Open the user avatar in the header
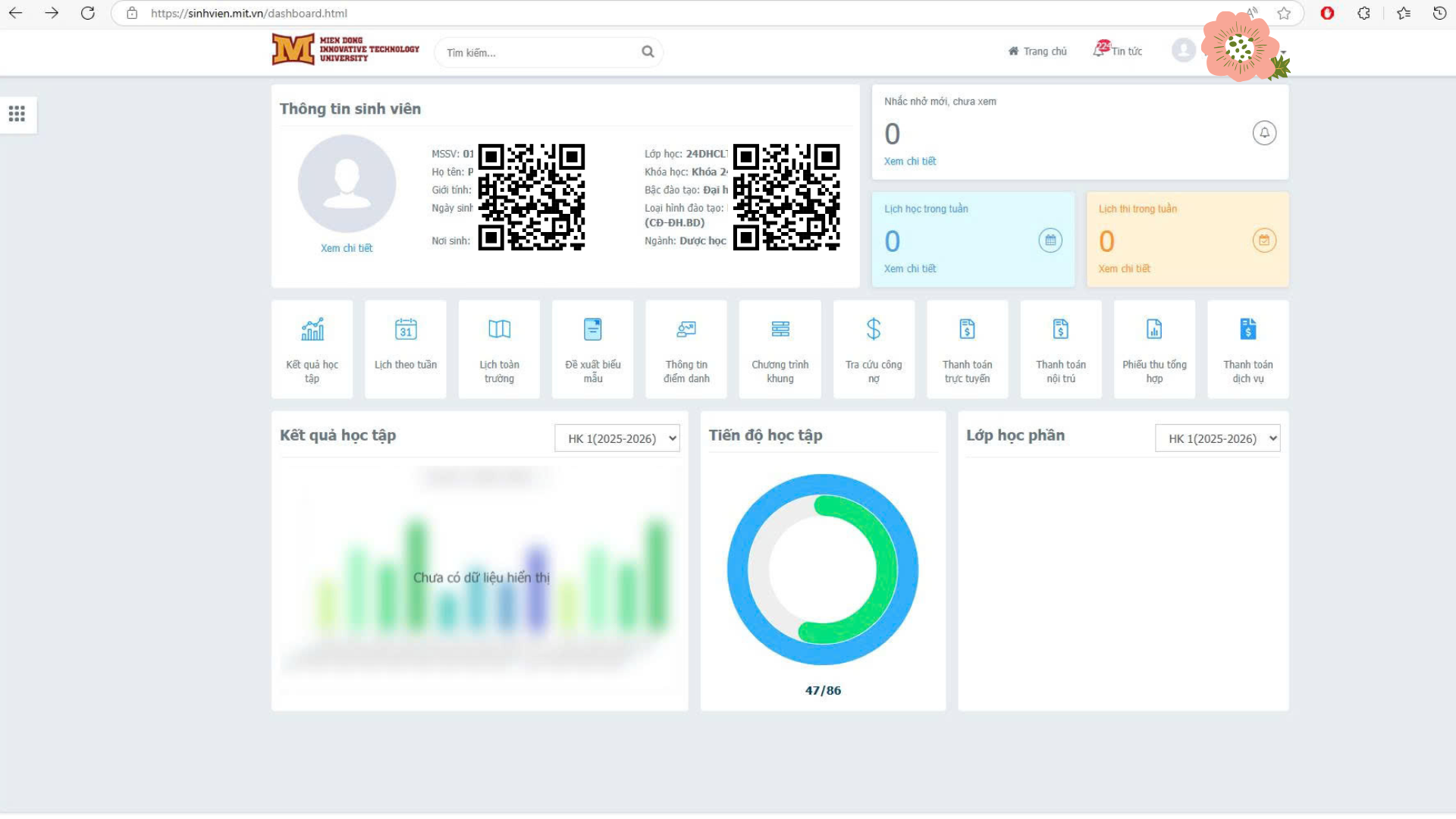The height and width of the screenshot is (819, 1456). (1183, 51)
